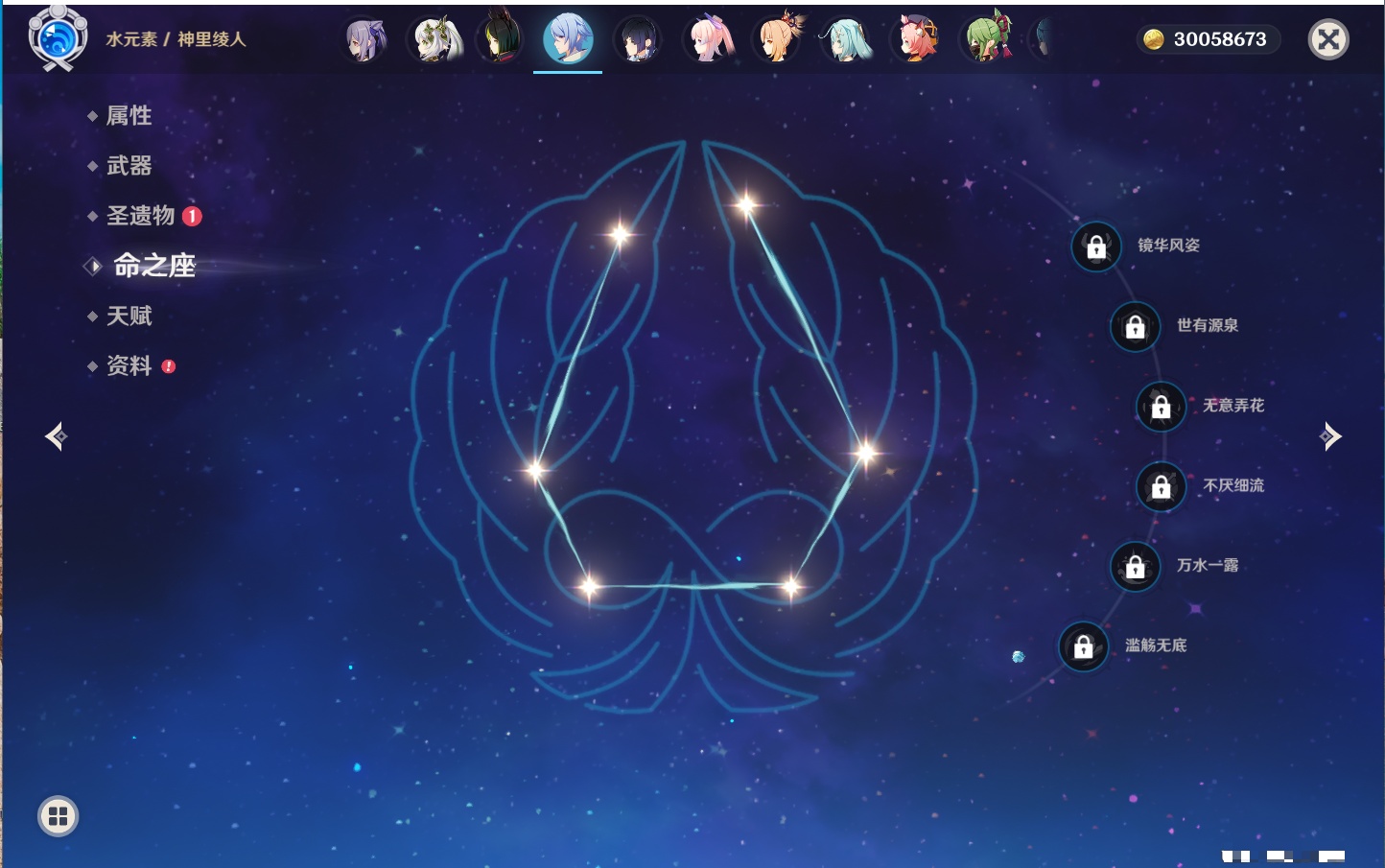Open the locked constellation 世有源泉
The image size is (1385, 868).
pos(1136,327)
